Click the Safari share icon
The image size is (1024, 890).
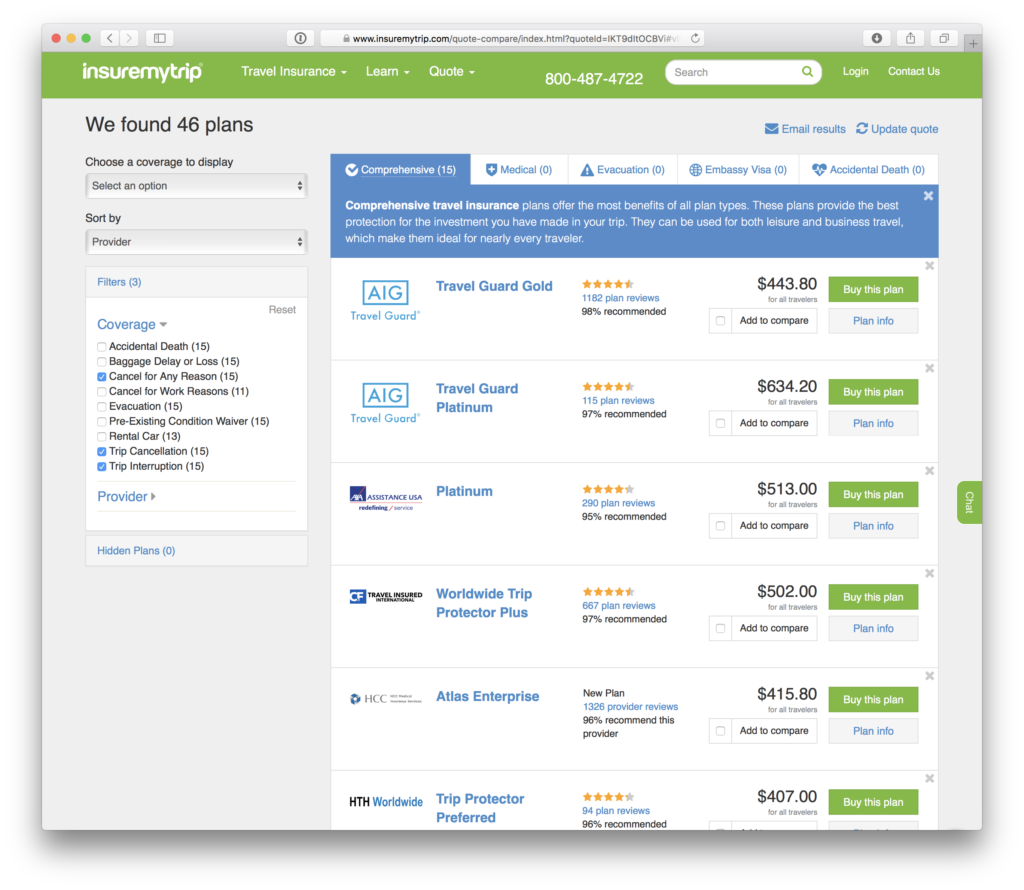910,38
